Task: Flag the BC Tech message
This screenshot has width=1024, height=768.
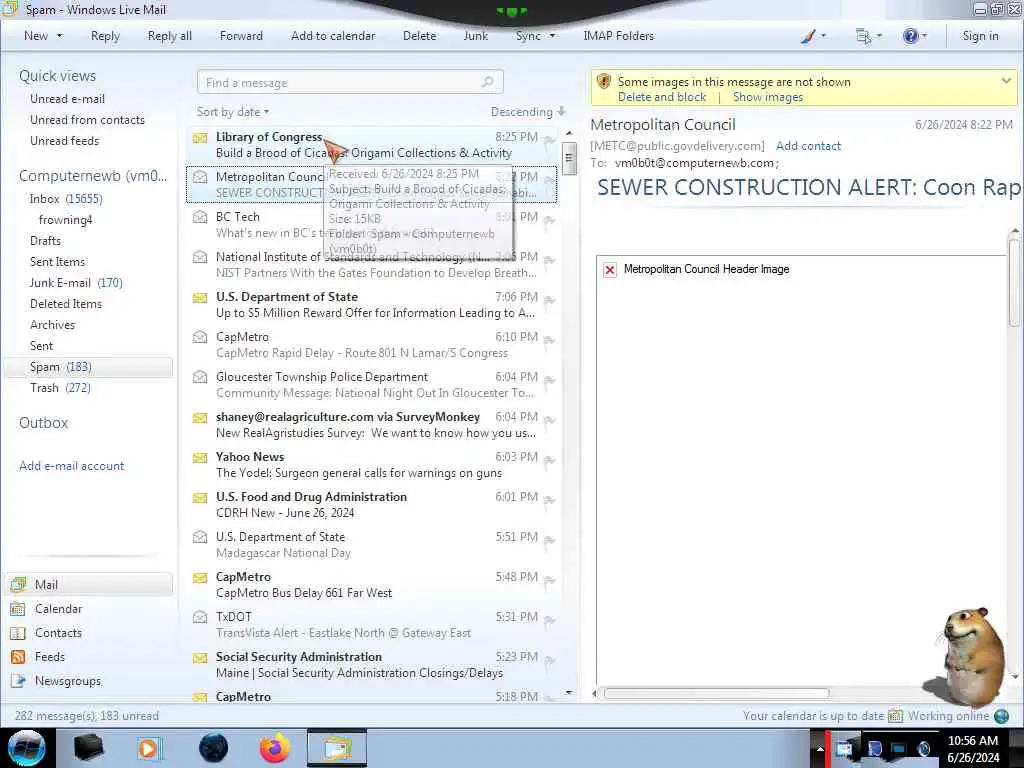Action: [549, 220]
